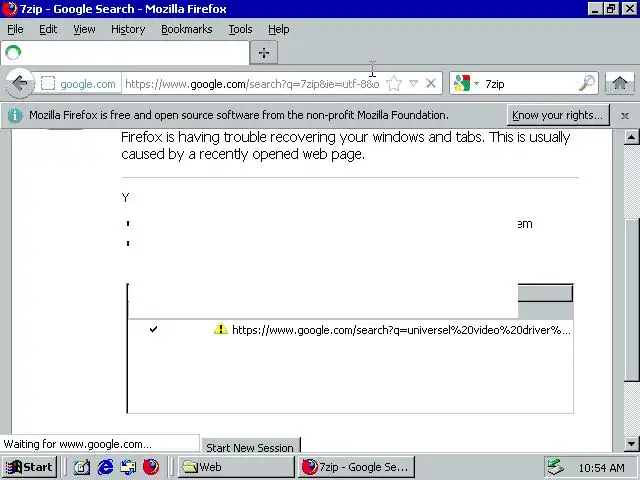Click in the address bar URL field
Image resolution: width=640 pixels, height=480 pixels.
tap(252, 84)
